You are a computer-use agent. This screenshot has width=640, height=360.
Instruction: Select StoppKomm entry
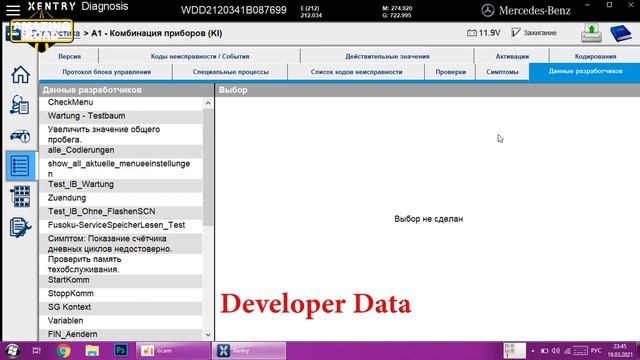pos(121,294)
